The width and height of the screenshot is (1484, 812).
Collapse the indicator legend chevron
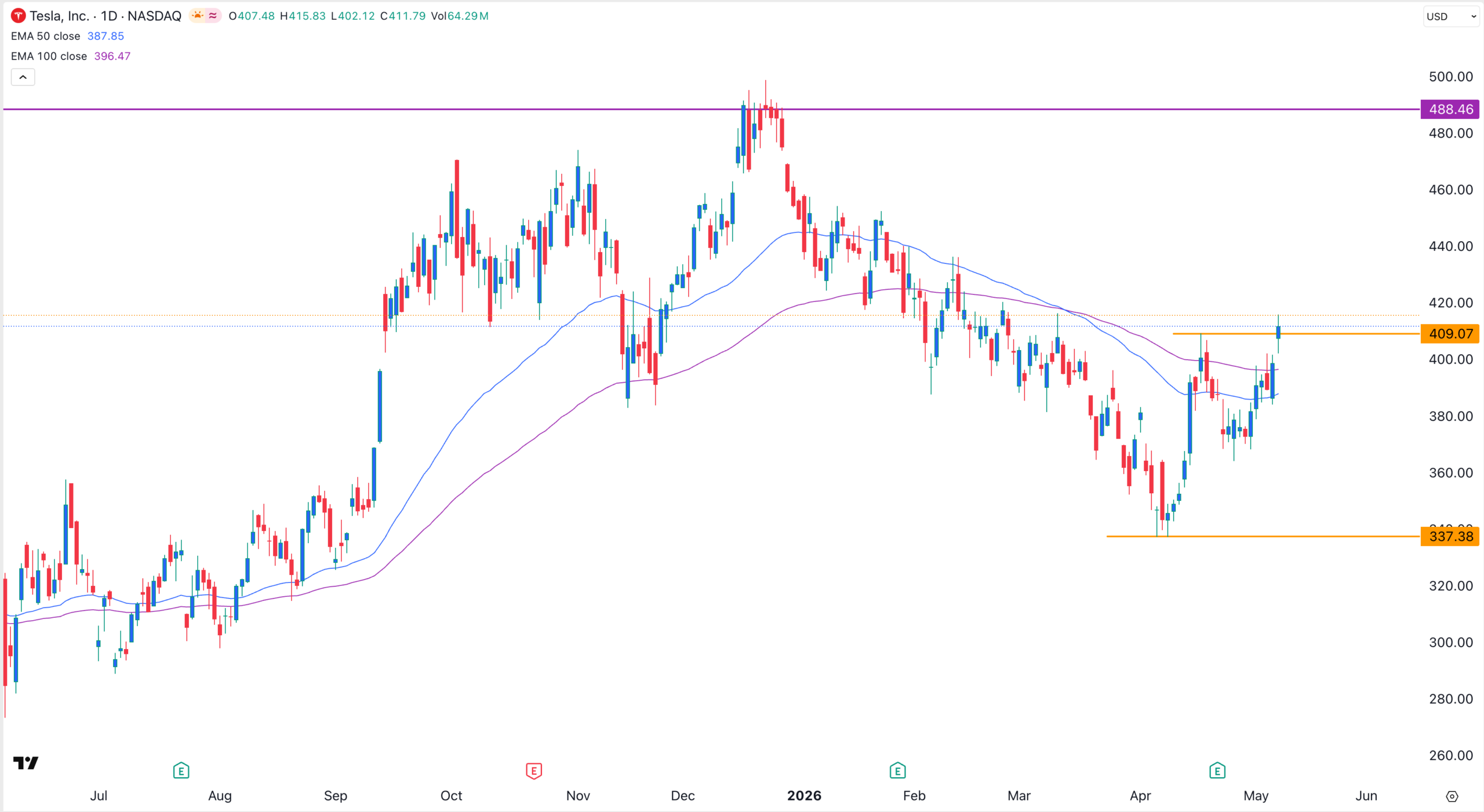[23, 77]
